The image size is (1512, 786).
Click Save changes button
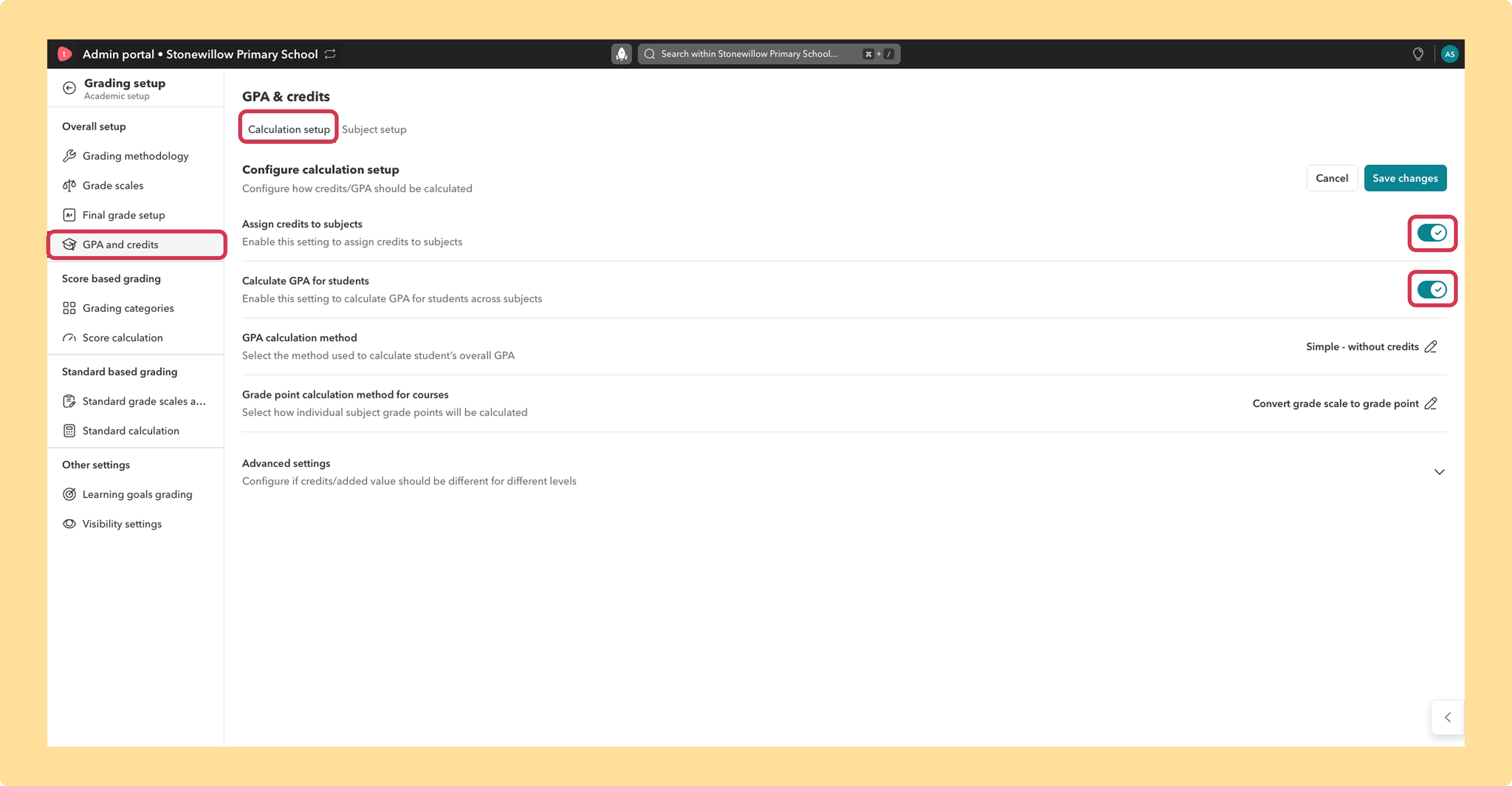click(1405, 178)
